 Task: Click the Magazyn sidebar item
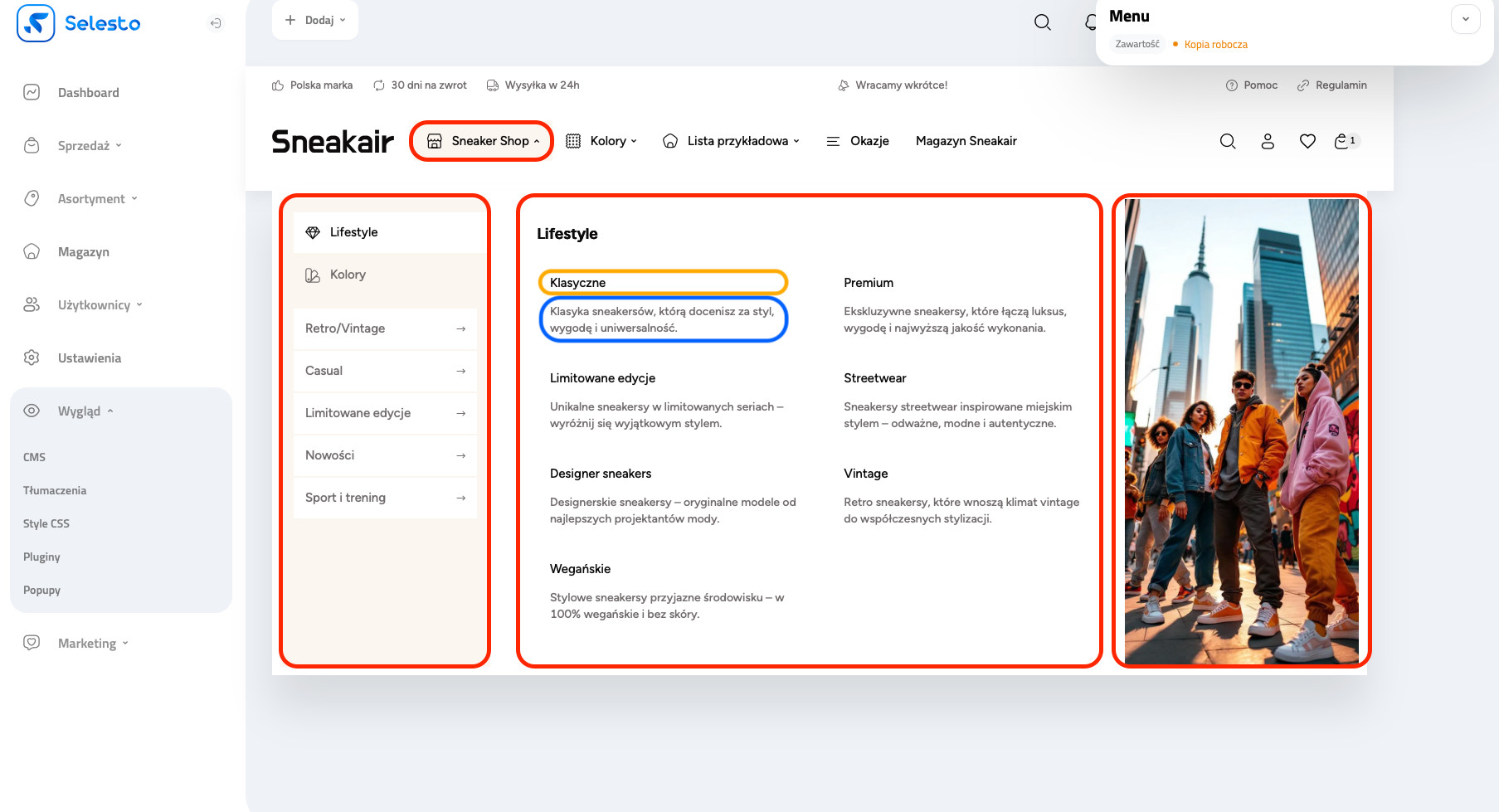(x=83, y=252)
